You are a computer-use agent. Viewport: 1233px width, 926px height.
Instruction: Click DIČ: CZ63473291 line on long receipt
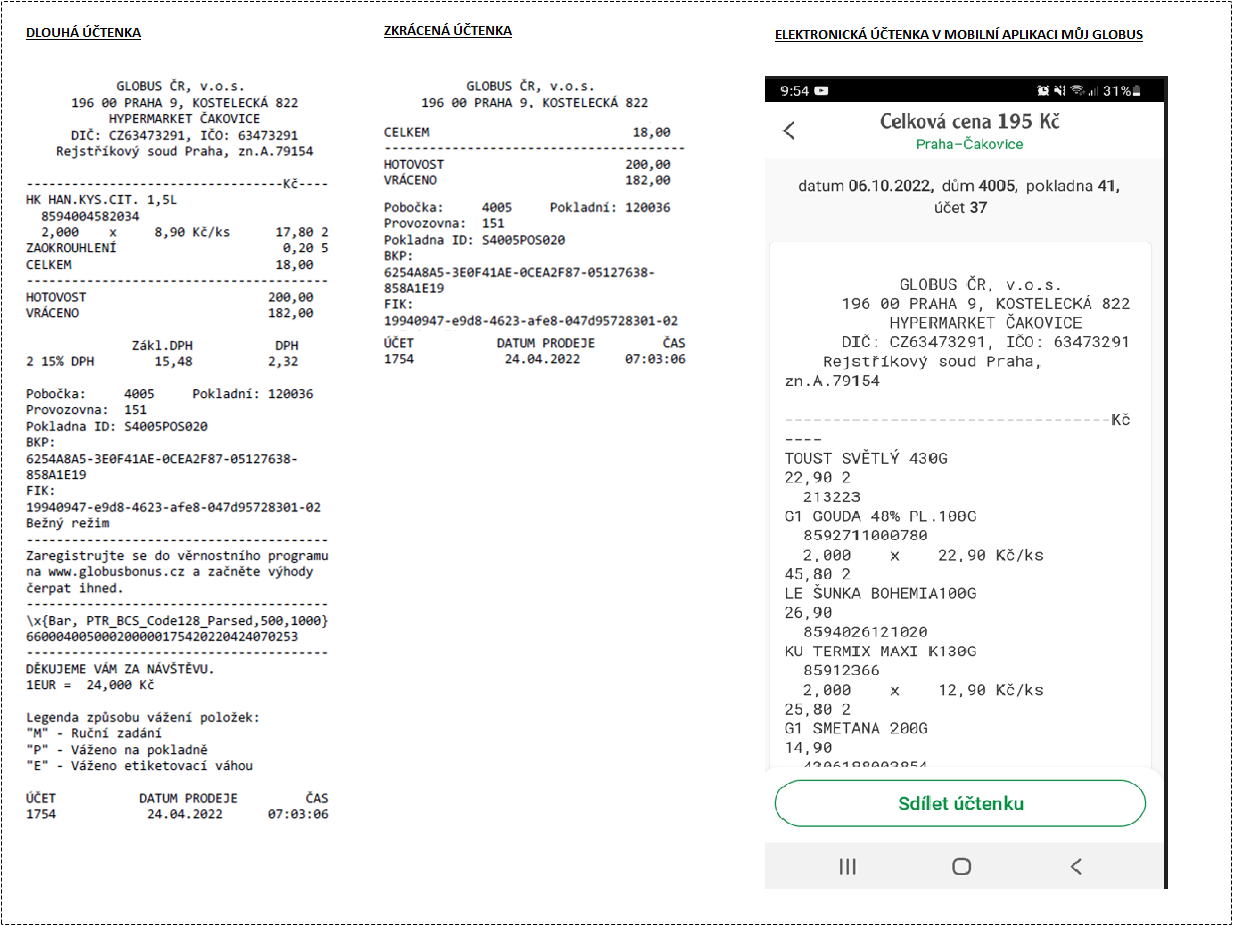coord(184,135)
